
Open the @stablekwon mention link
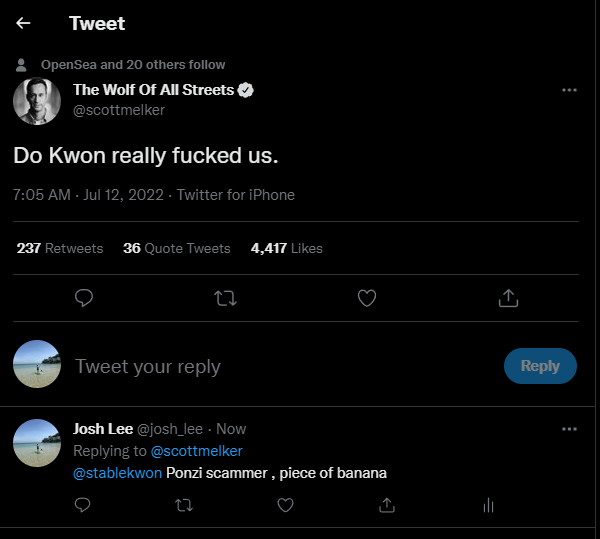click(117, 473)
